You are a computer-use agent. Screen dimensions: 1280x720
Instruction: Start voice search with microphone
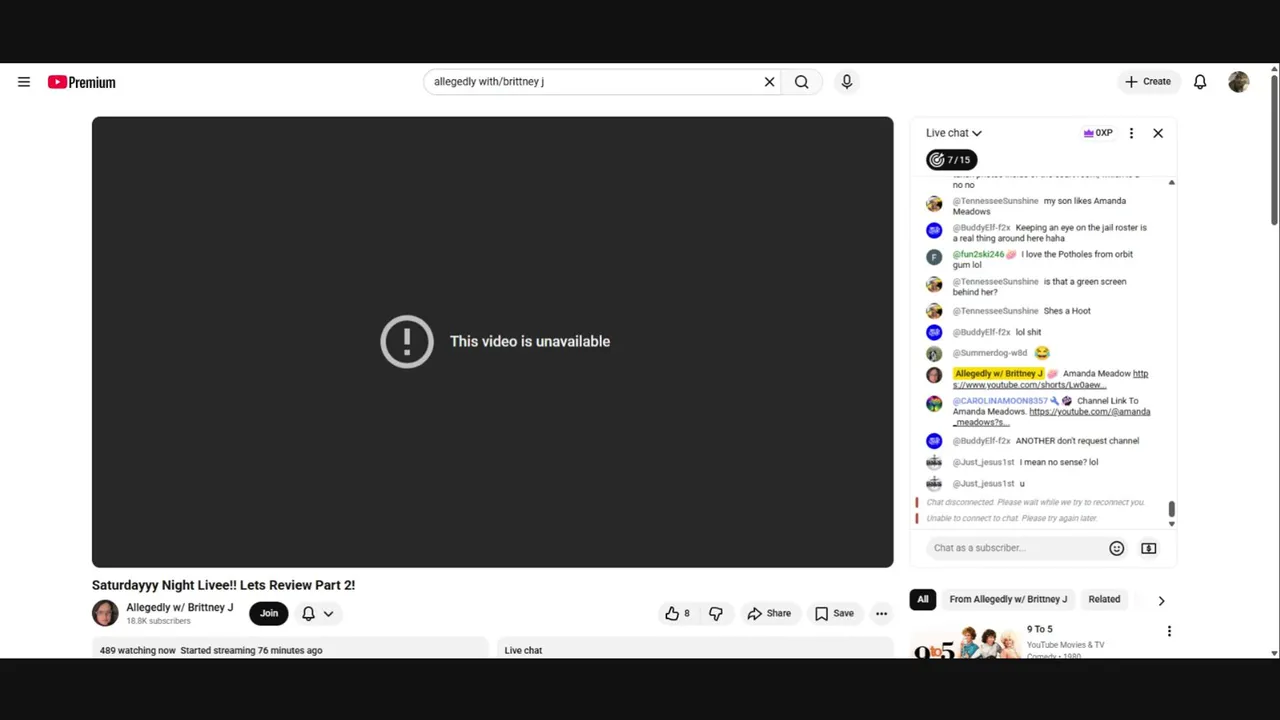(x=847, y=82)
